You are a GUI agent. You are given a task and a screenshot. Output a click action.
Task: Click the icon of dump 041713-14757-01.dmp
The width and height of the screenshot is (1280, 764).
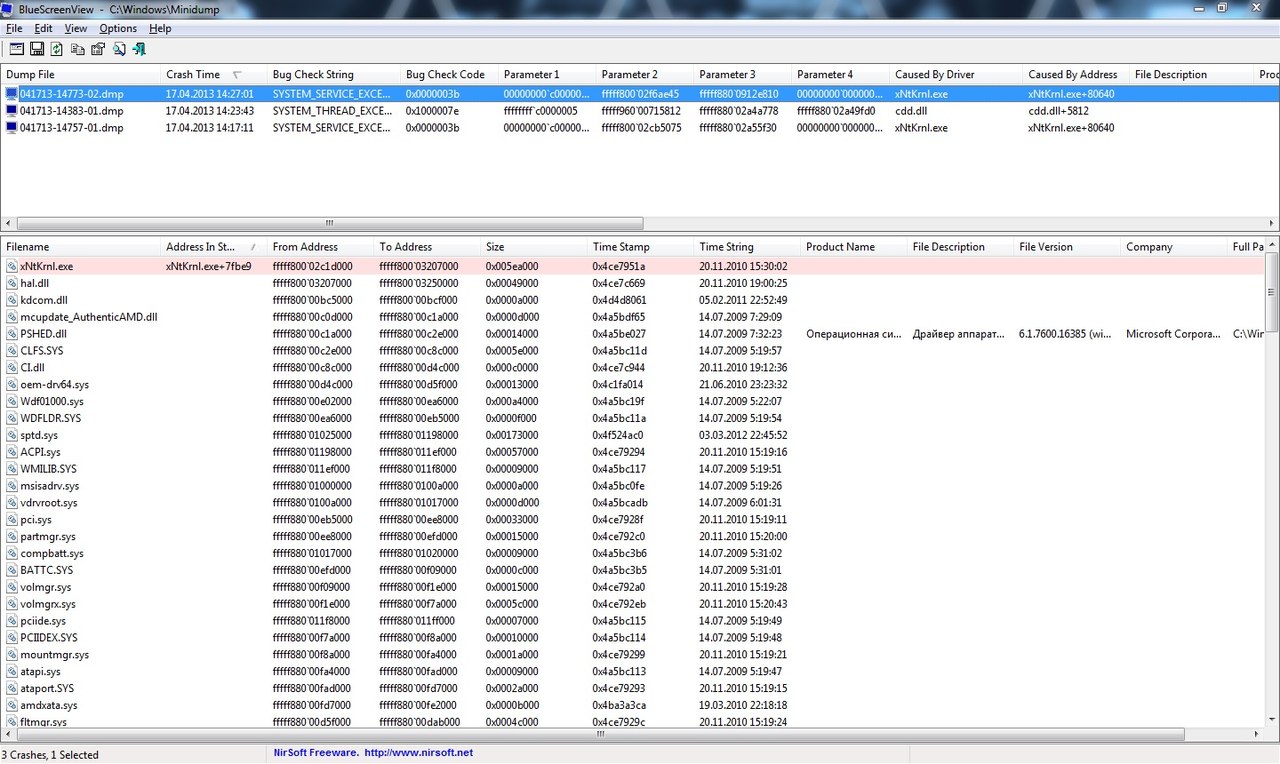tap(11, 128)
